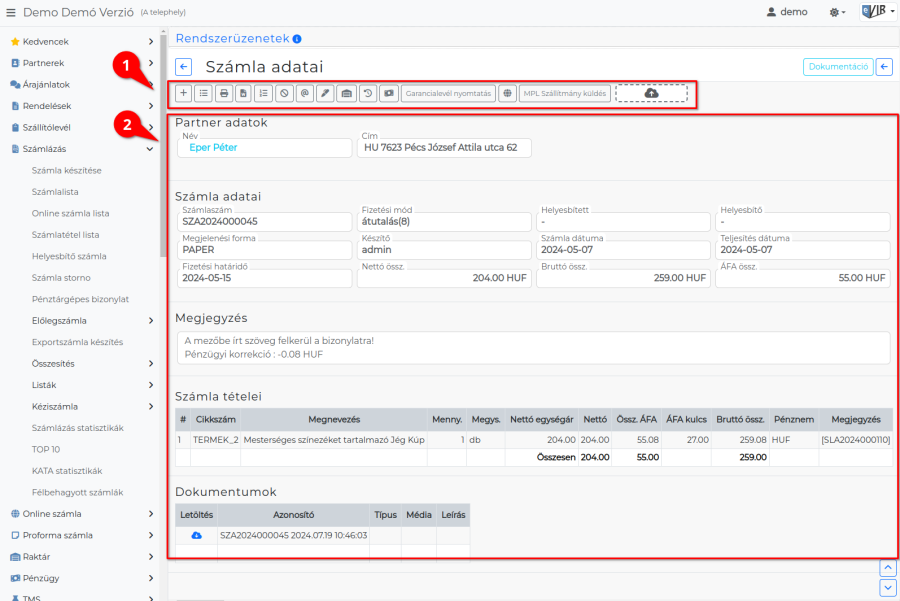Click the info icon next to Rendszerüzenetek
Image resolution: width=900 pixels, height=601 pixels.
(x=297, y=39)
